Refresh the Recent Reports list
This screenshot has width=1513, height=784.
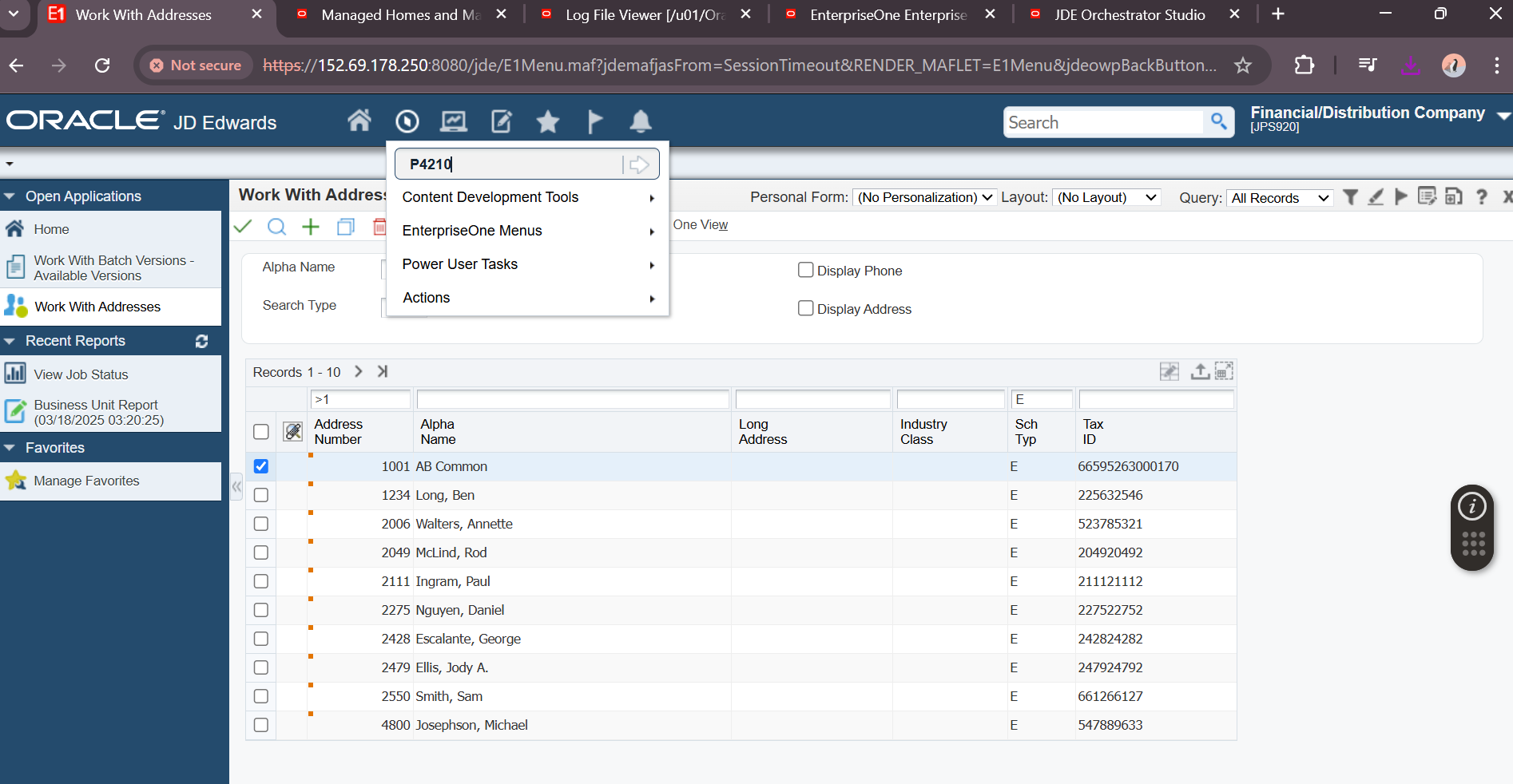(x=202, y=341)
